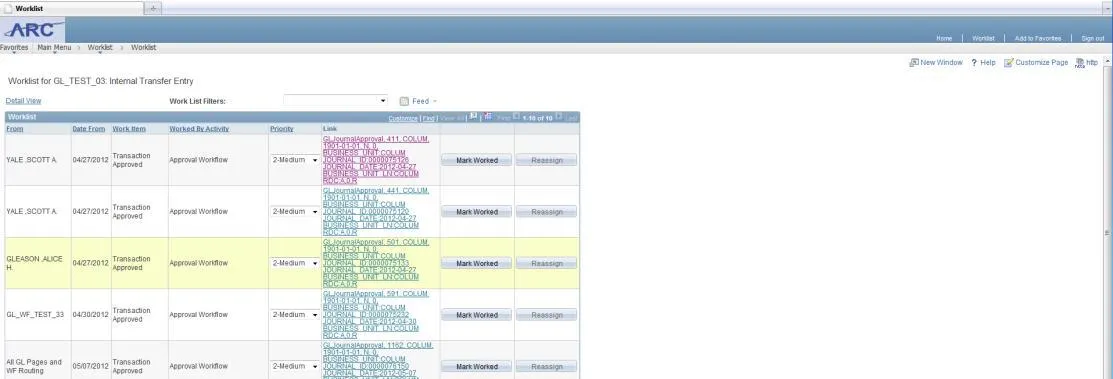Screen dimensions: 1113x379
Task: Open Worklist link in top header
Action: 983,38
